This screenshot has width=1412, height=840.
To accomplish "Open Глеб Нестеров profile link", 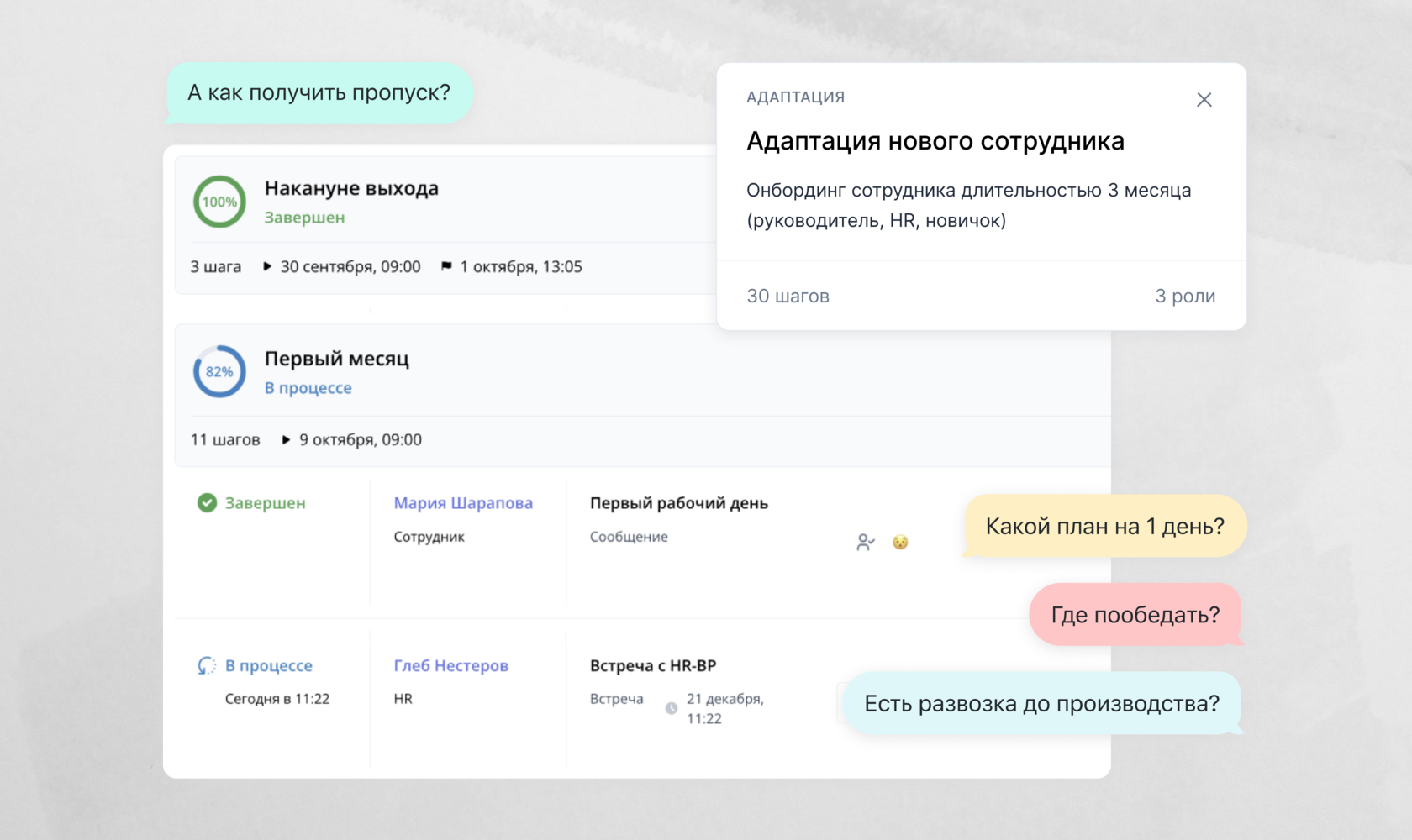I will click(450, 665).
